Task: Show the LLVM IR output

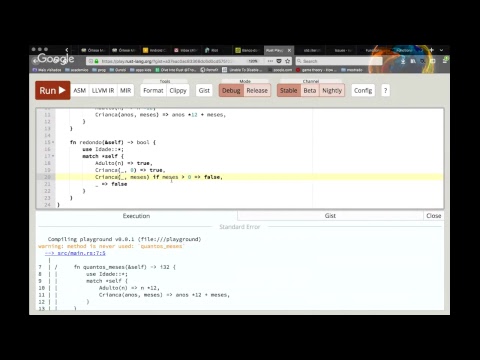Action: pyautogui.click(x=103, y=90)
